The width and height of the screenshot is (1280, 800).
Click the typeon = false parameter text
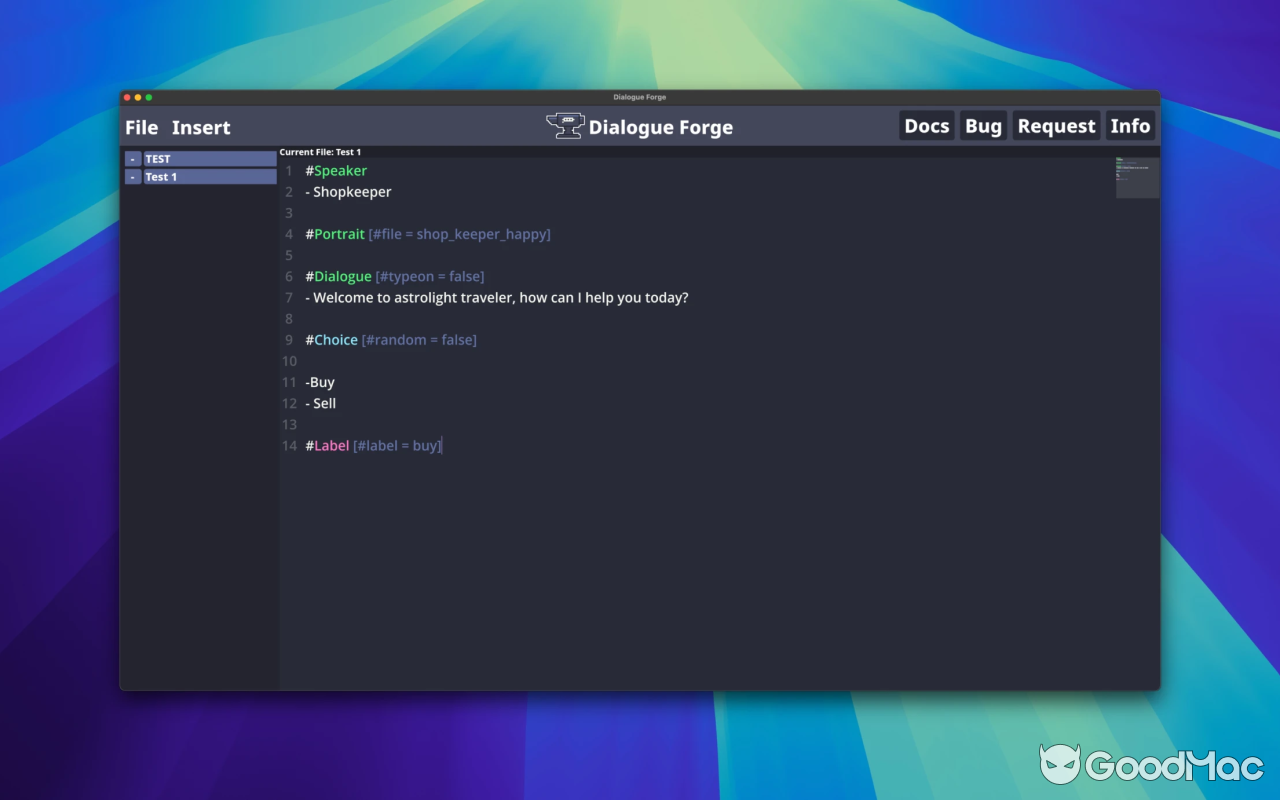(430, 276)
